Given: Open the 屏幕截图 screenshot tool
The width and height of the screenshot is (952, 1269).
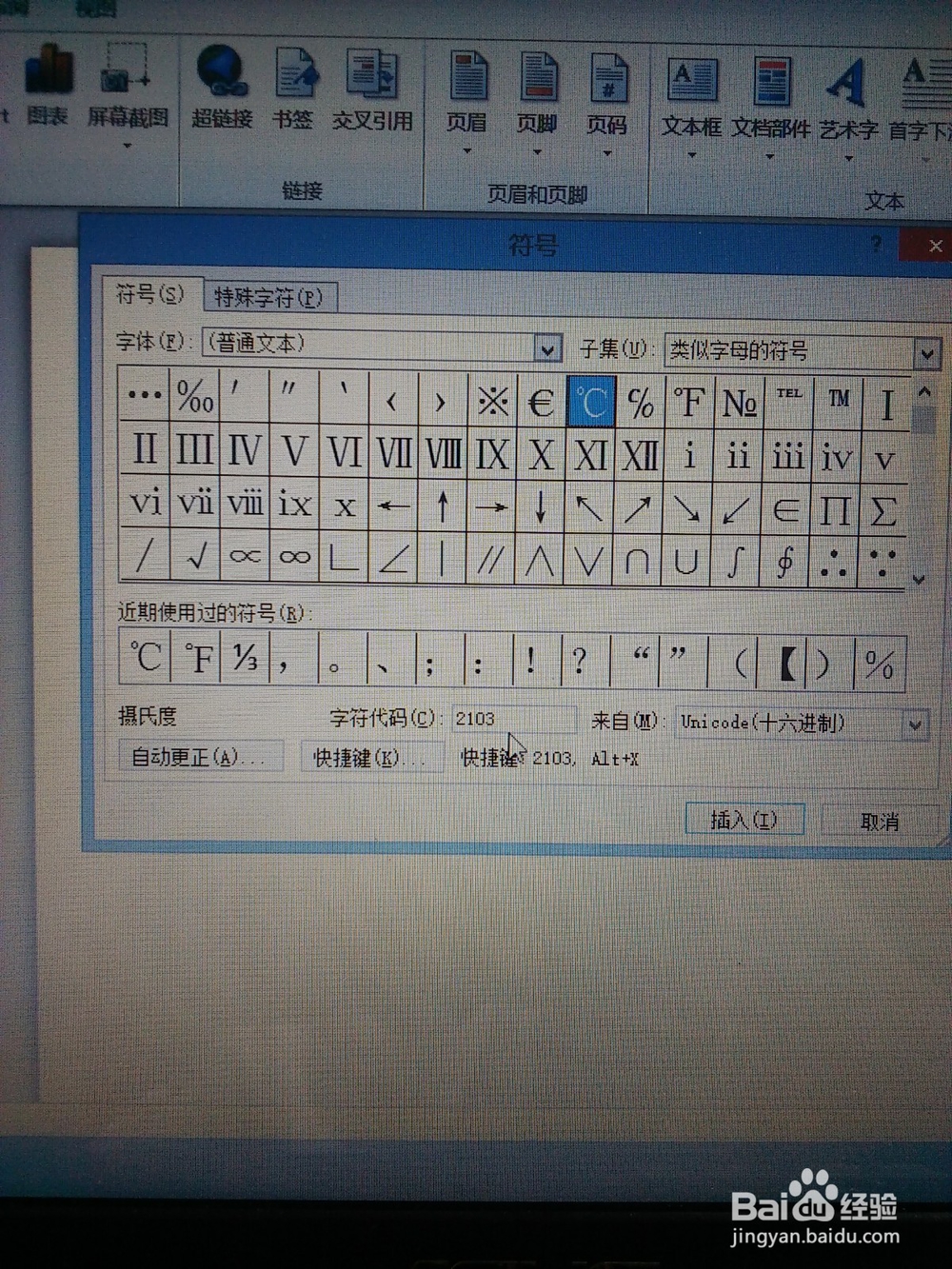Looking at the screenshot, I should [126, 90].
